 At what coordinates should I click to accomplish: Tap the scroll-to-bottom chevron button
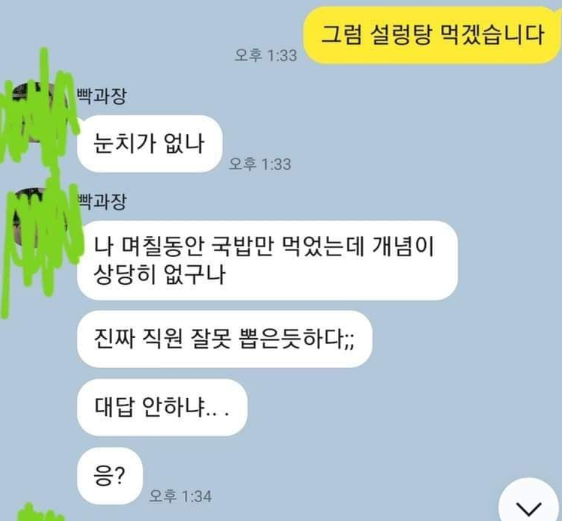click(x=529, y=504)
